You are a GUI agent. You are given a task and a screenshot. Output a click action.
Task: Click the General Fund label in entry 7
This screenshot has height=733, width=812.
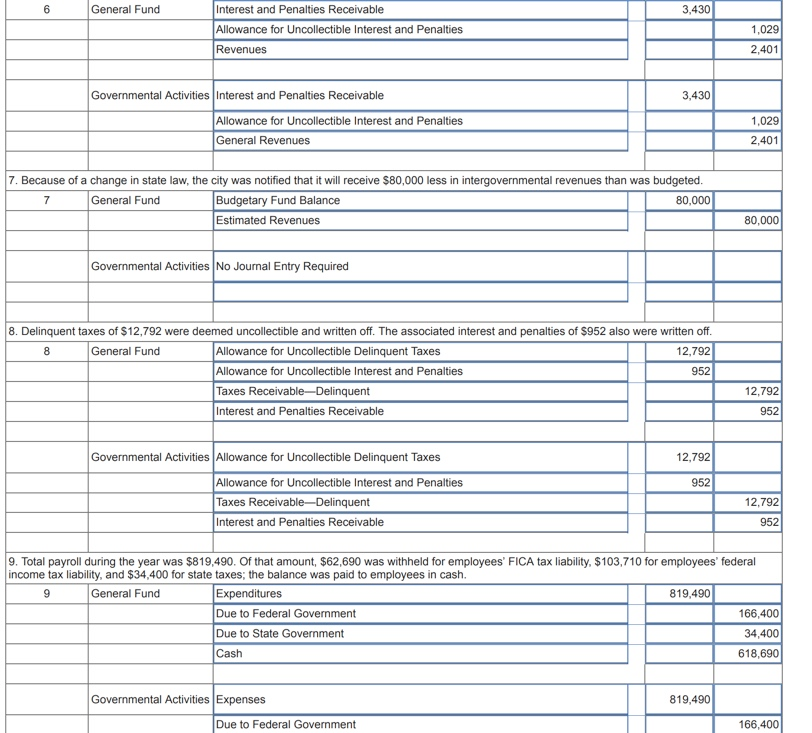[125, 200]
